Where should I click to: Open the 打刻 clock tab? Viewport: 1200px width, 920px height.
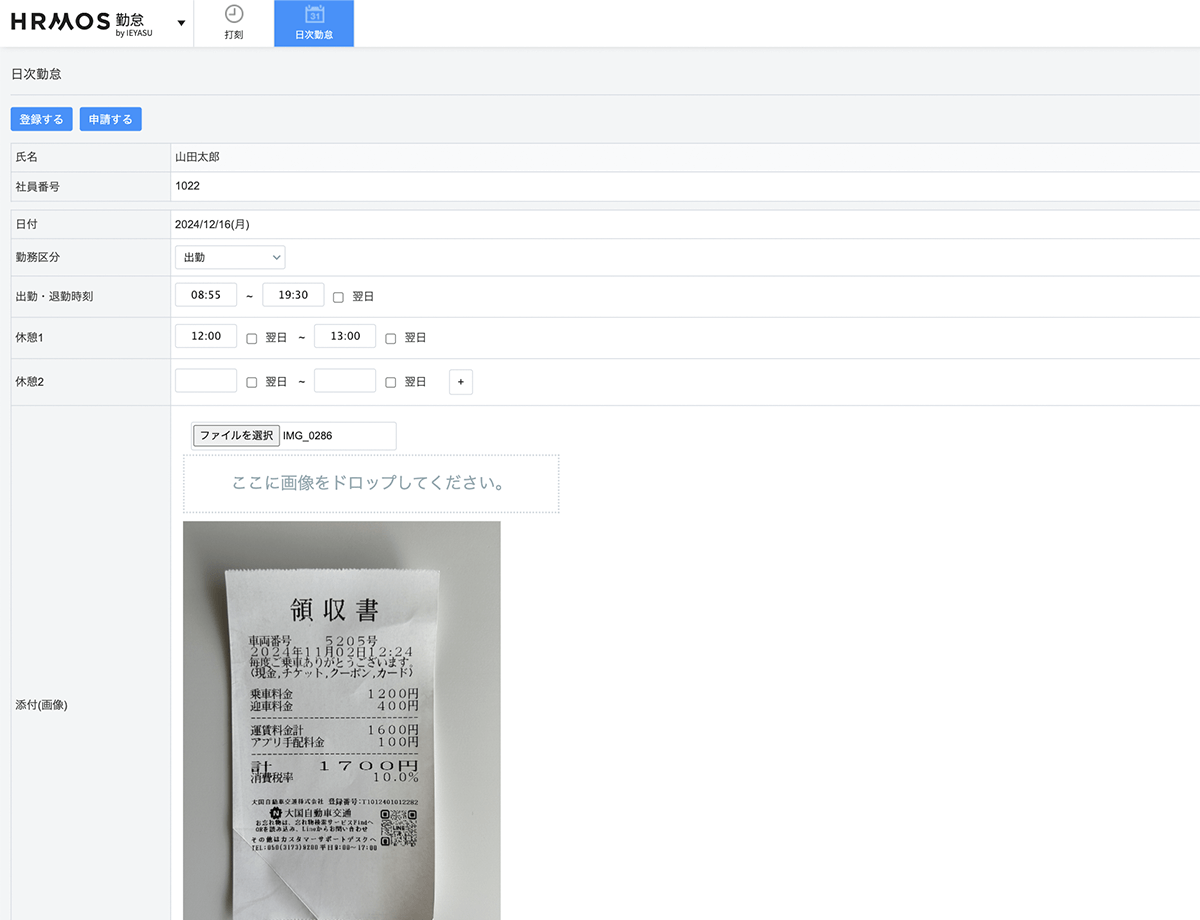pyautogui.click(x=233, y=23)
